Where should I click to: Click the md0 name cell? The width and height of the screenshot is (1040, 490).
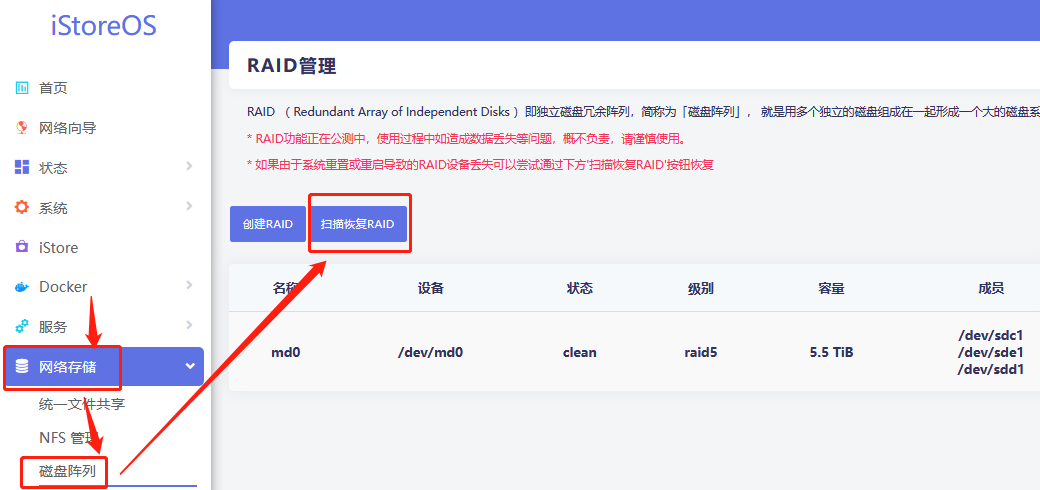286,352
